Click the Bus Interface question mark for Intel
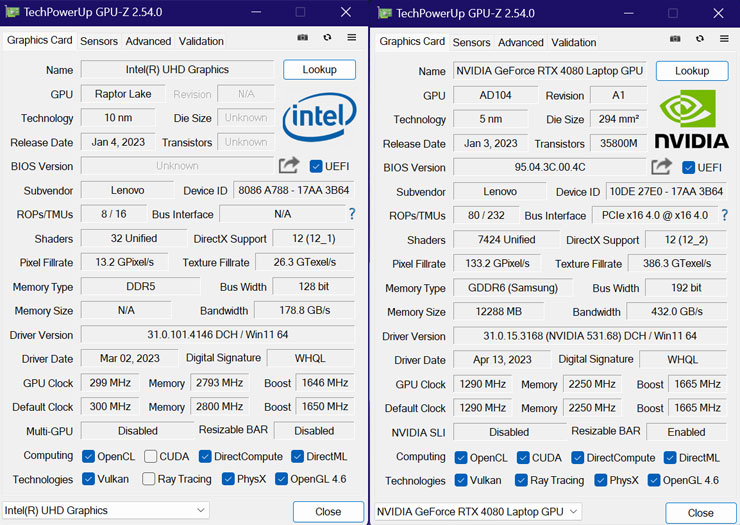 pos(352,214)
